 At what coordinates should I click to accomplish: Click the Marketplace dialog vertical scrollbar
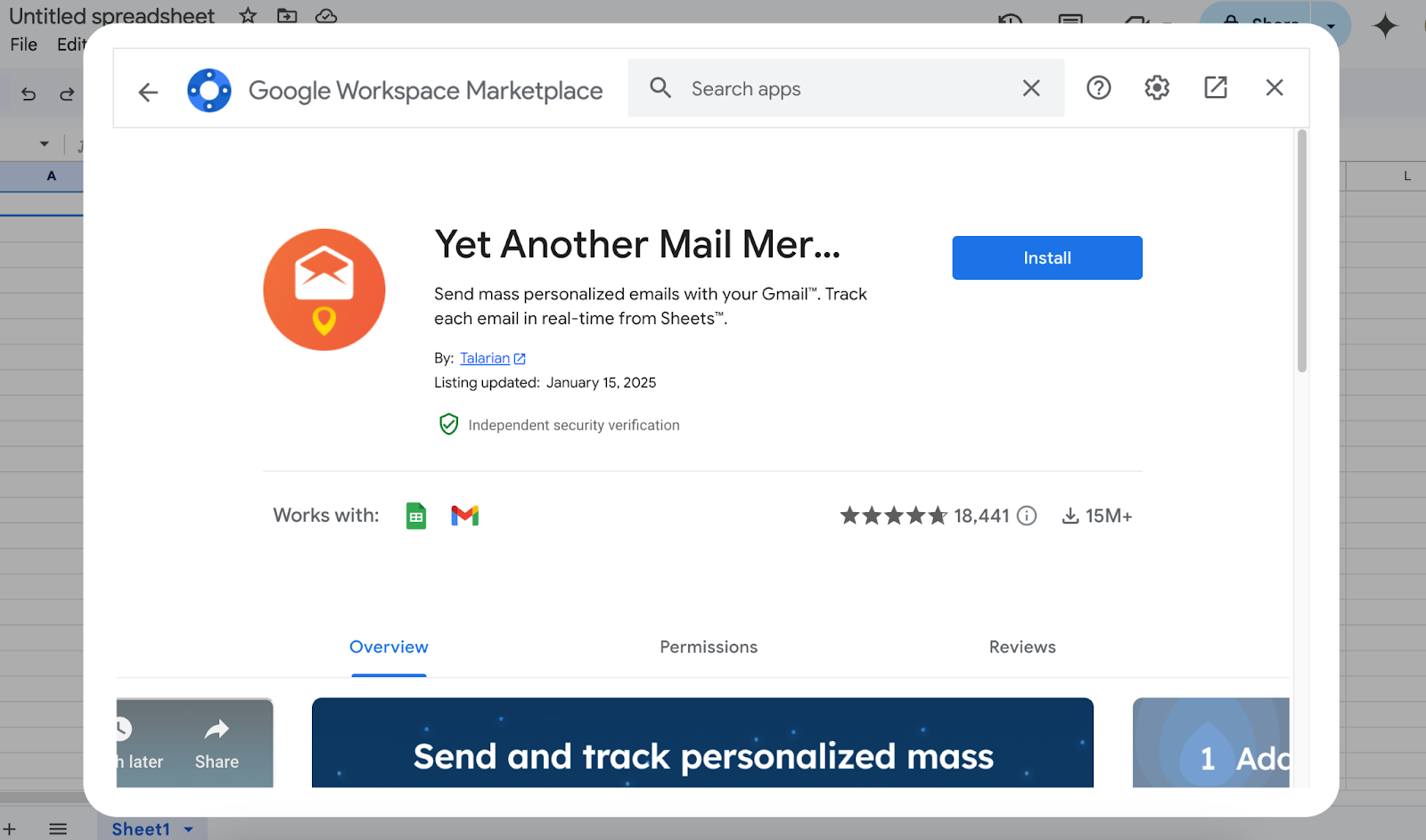1302,251
